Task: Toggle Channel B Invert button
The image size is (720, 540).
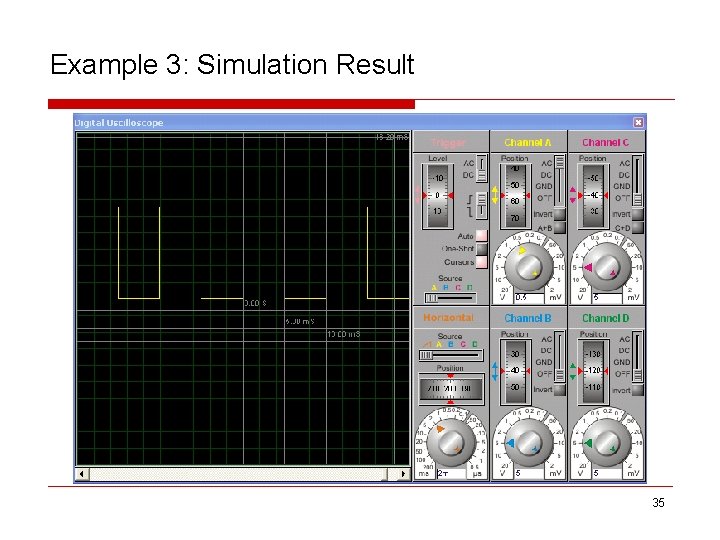Action: pos(559,390)
